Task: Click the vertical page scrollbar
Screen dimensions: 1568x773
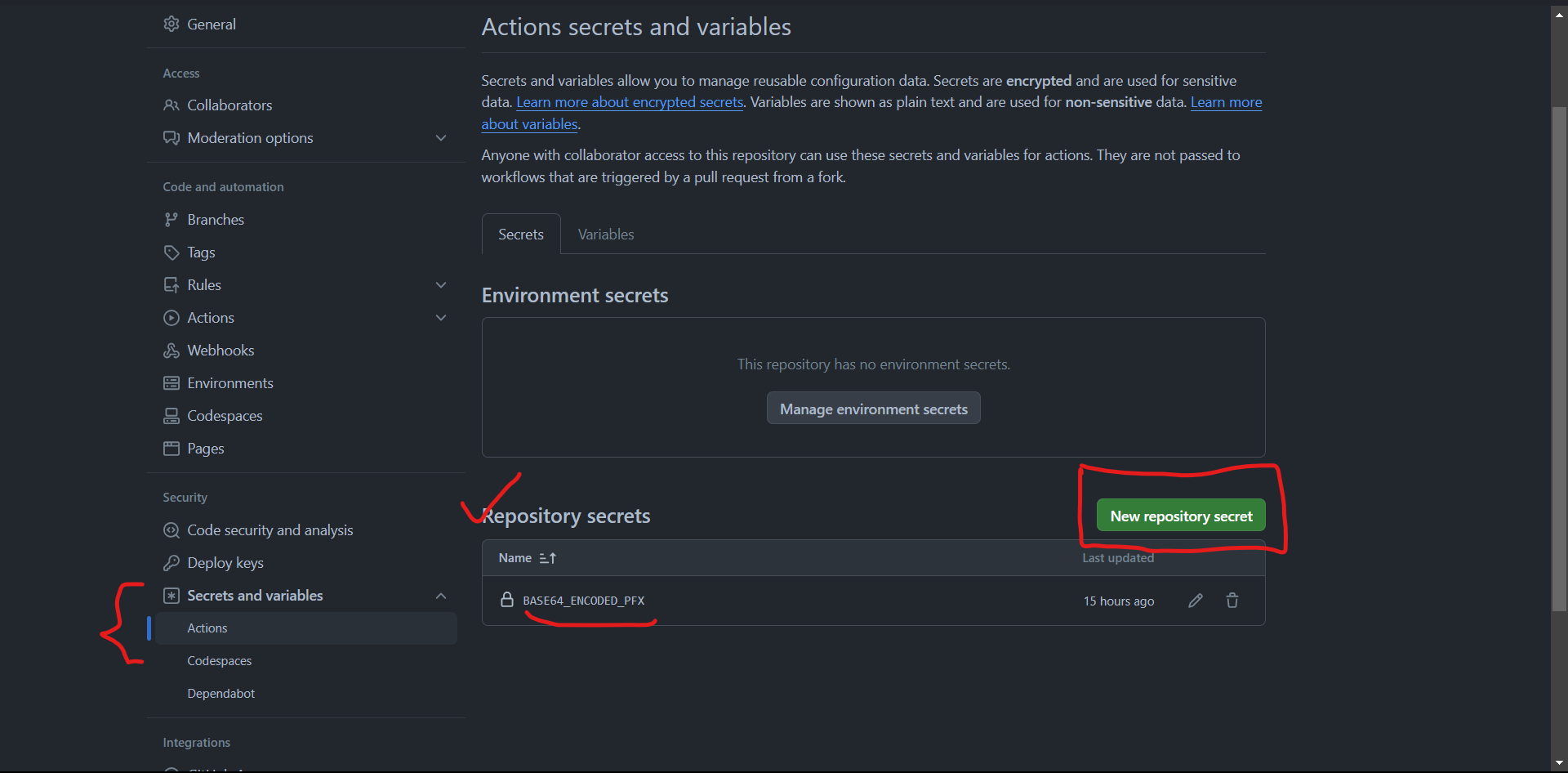Action: pyautogui.click(x=1559, y=360)
